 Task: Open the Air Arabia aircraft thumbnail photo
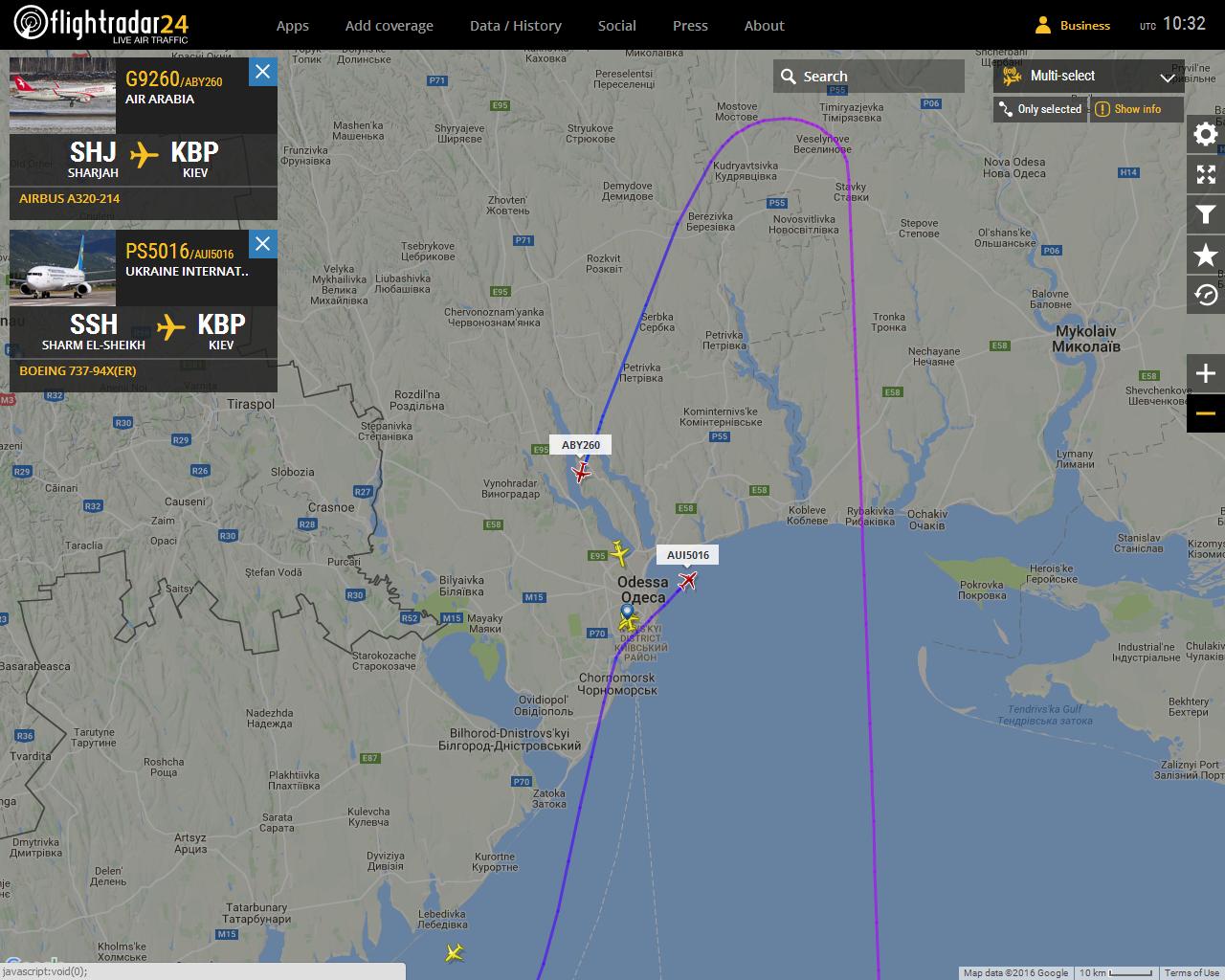pos(62,96)
